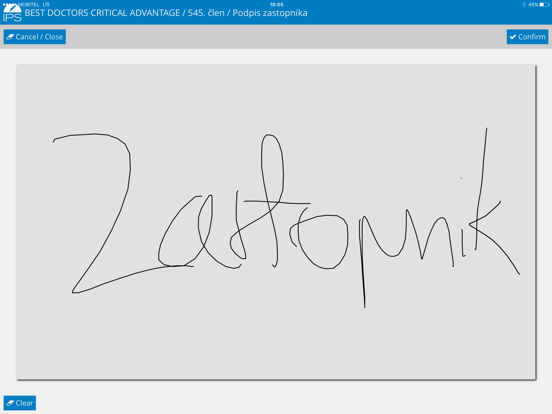Tap the battery indicator in status bar
Image resolution: width=552 pixels, height=414 pixels.
tap(544, 5)
